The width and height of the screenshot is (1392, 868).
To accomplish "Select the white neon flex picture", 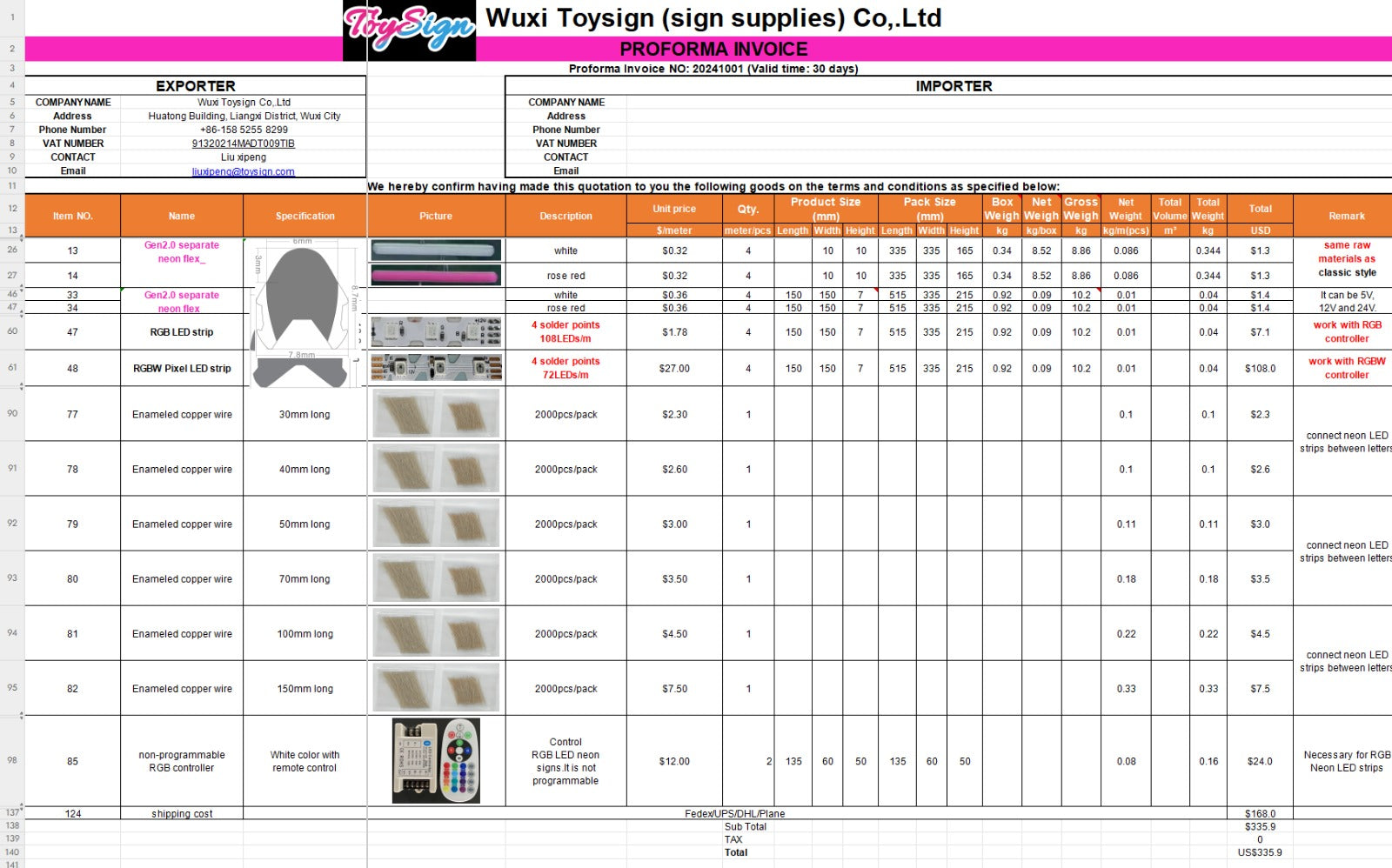I will coord(436,250).
